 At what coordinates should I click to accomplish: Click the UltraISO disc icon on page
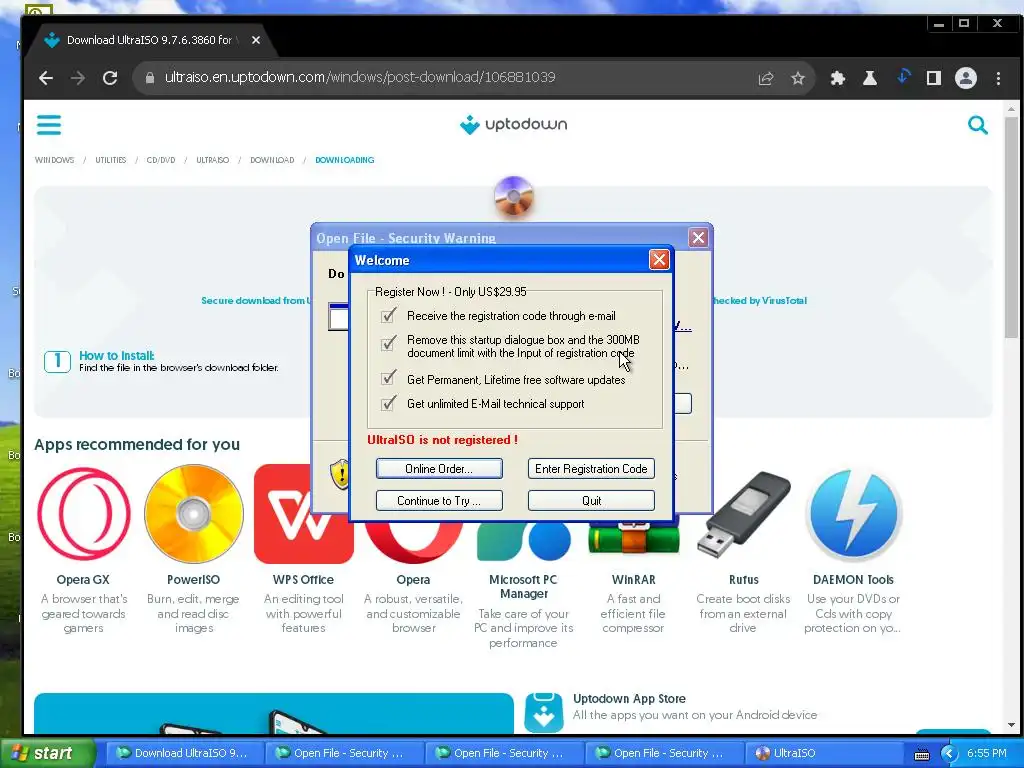pos(513,196)
